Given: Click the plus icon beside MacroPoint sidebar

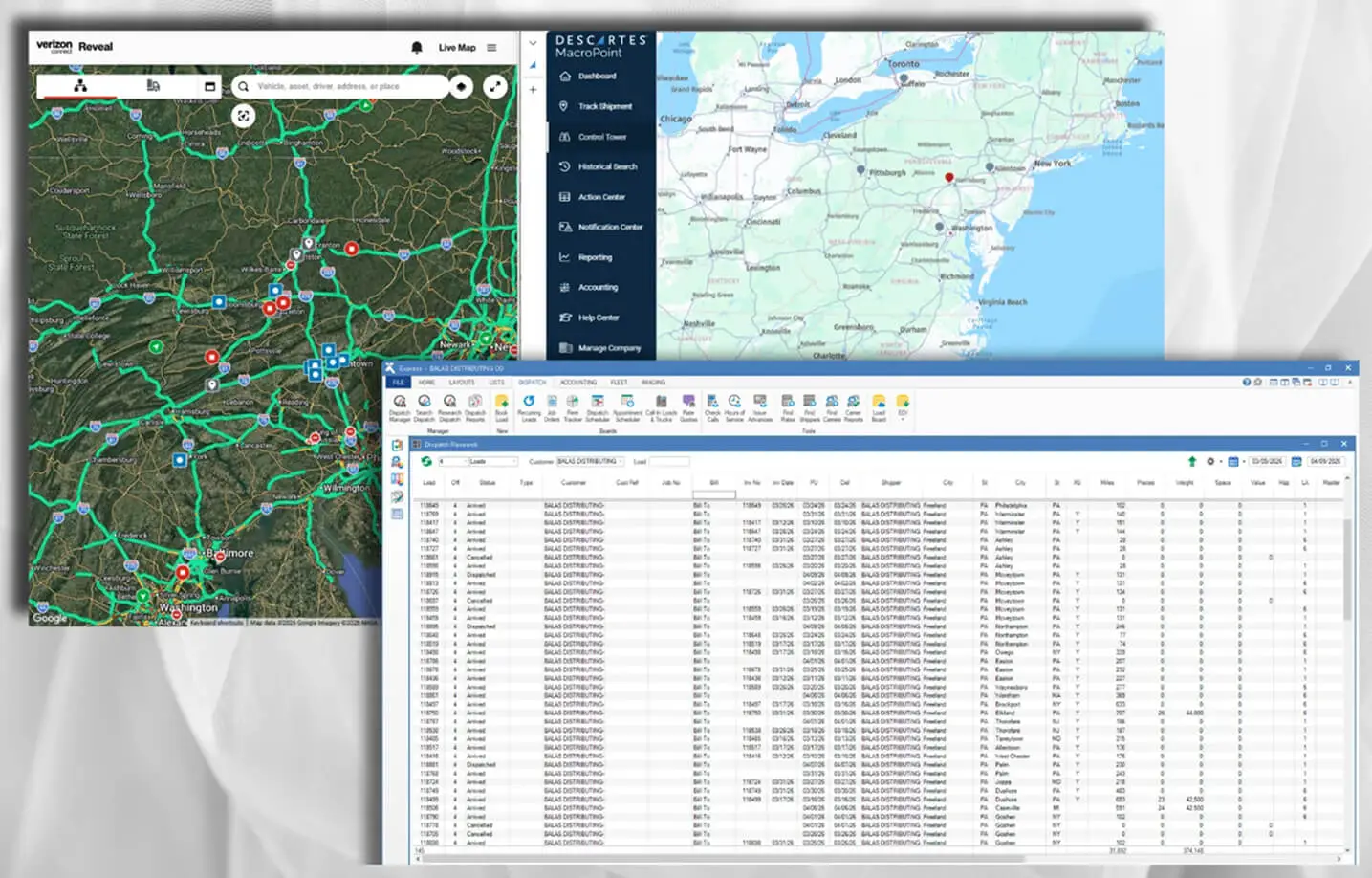Looking at the screenshot, I should 533,90.
